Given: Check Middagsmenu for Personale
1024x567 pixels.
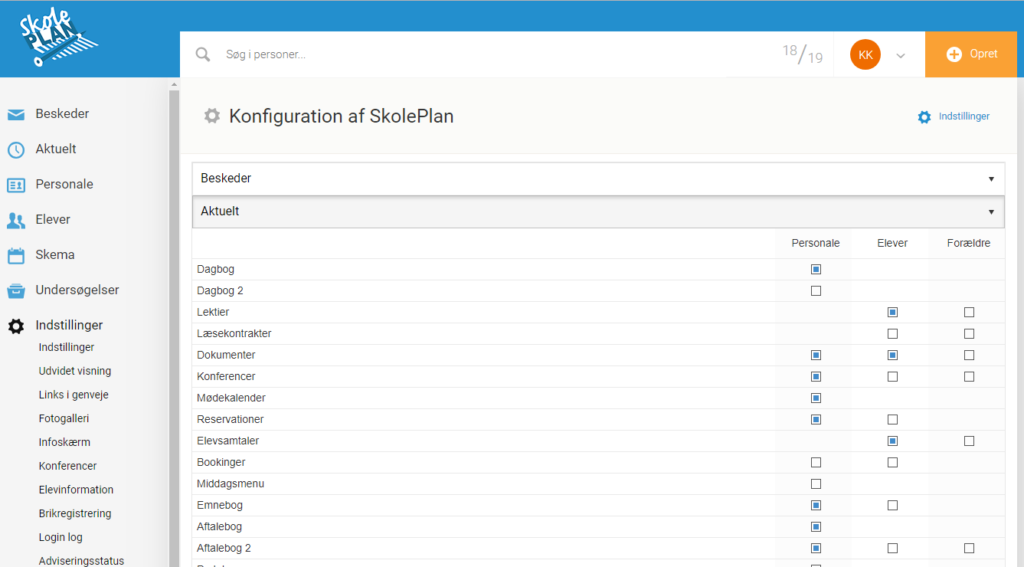Looking at the screenshot, I should (x=816, y=484).
